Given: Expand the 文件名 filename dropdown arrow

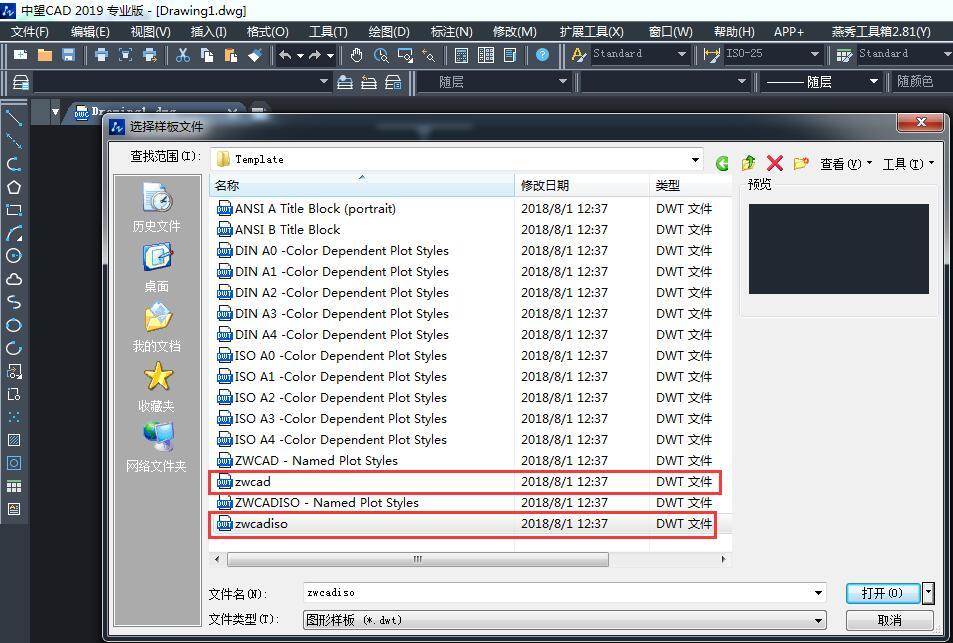Looking at the screenshot, I should click(818, 593).
